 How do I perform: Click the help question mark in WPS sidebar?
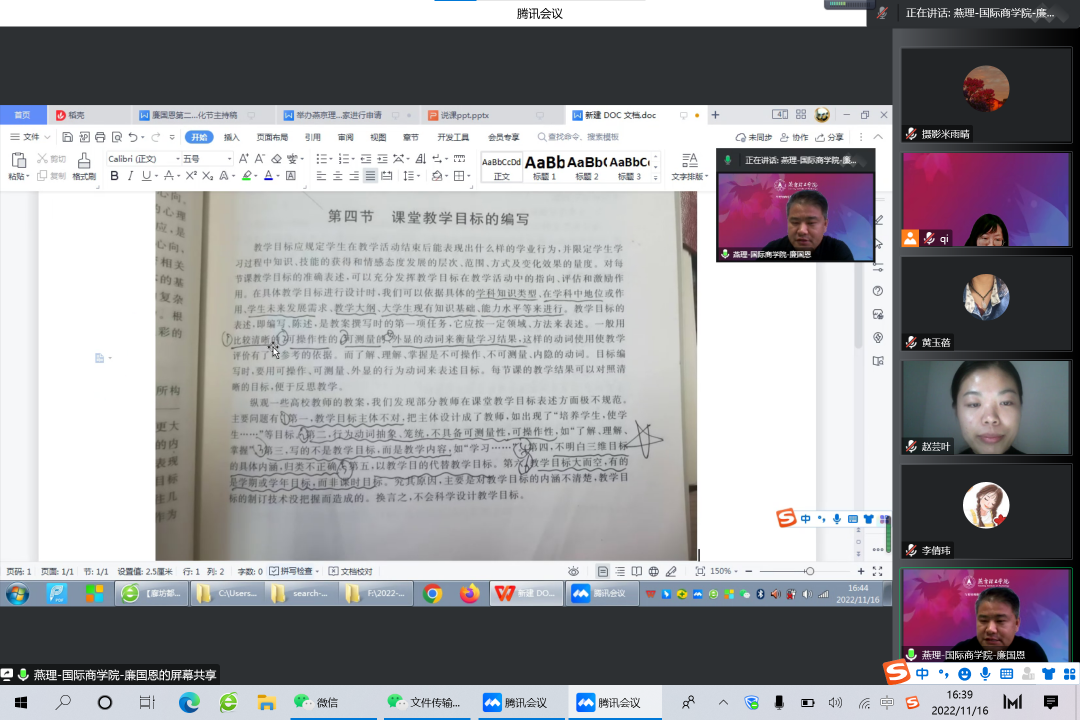(878, 291)
